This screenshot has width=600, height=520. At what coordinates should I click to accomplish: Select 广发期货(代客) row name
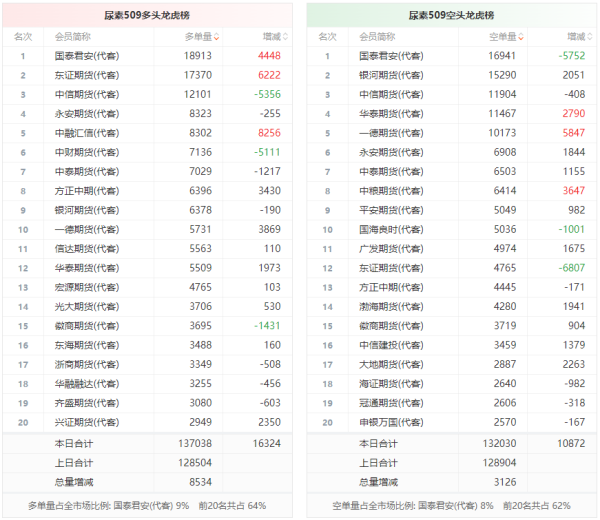pos(391,249)
